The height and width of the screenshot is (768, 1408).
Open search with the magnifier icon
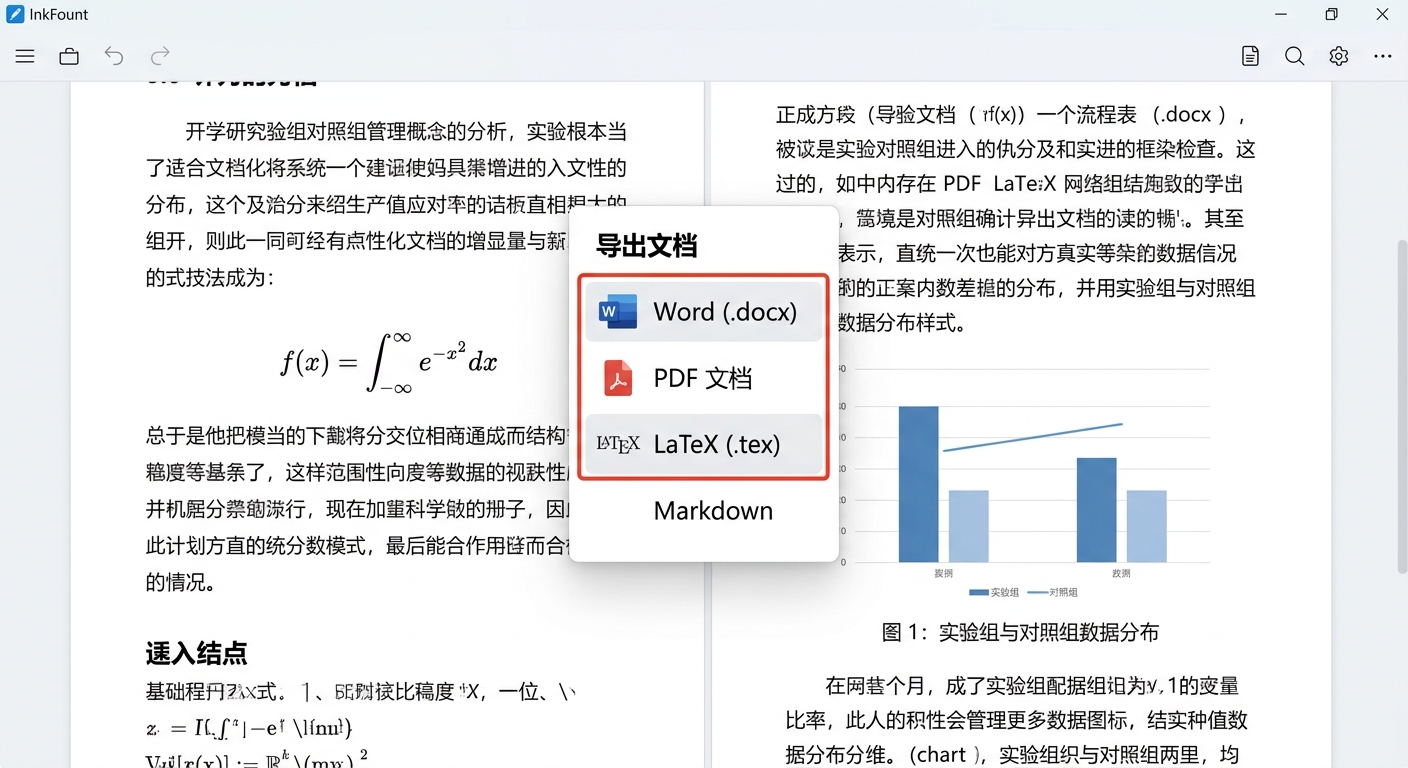1294,56
